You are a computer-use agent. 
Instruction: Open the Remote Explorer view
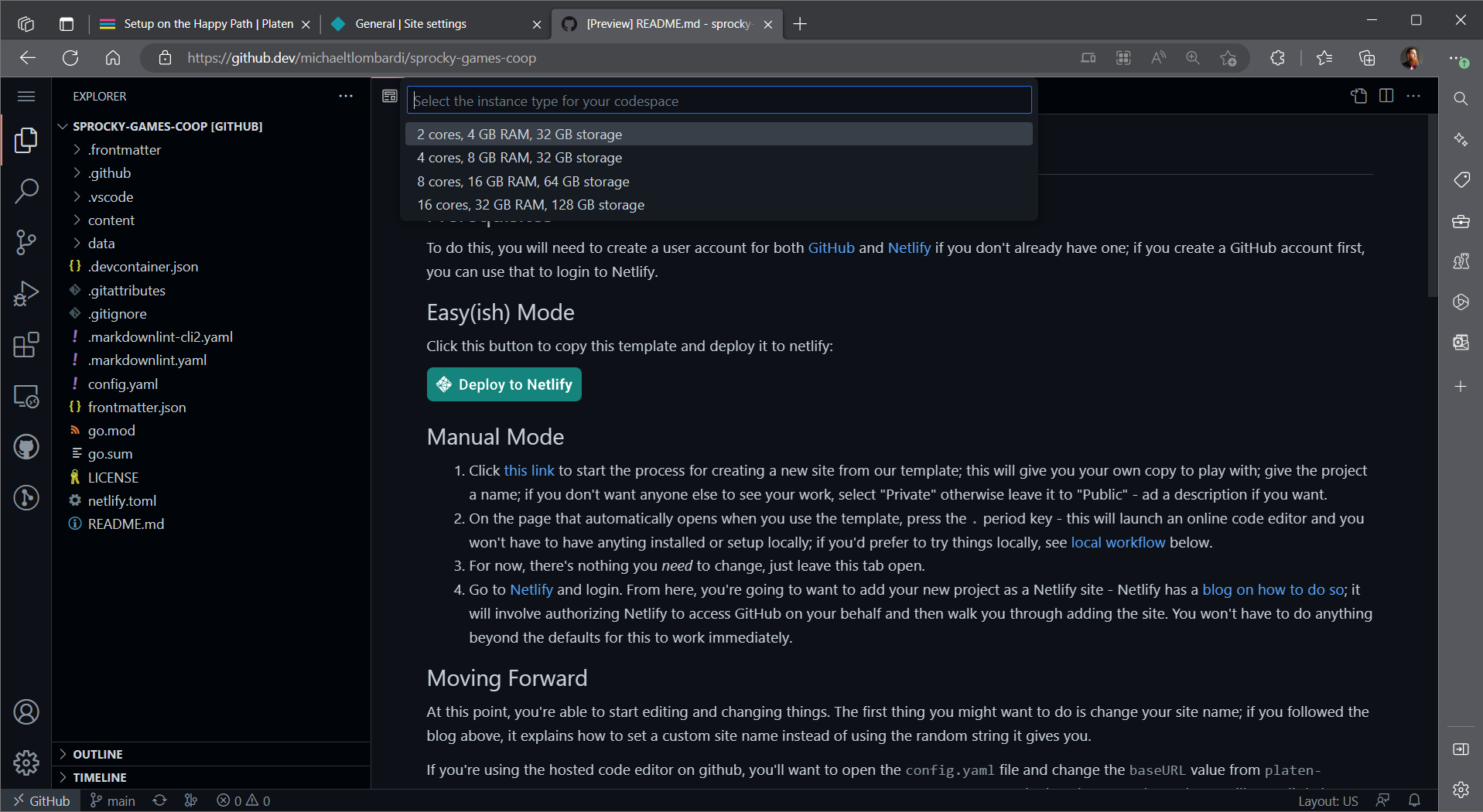pos(26,397)
